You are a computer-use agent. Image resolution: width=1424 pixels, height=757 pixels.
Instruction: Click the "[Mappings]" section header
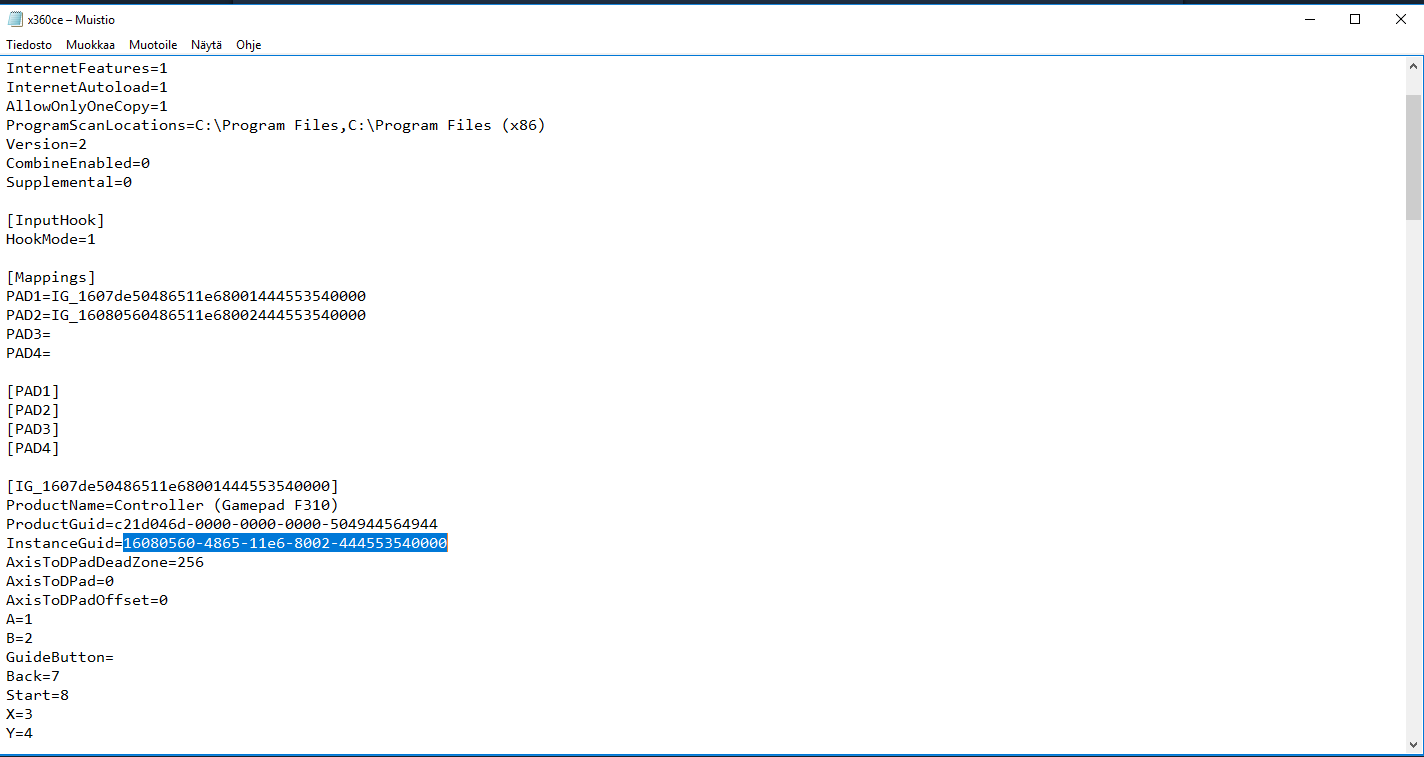(51, 277)
